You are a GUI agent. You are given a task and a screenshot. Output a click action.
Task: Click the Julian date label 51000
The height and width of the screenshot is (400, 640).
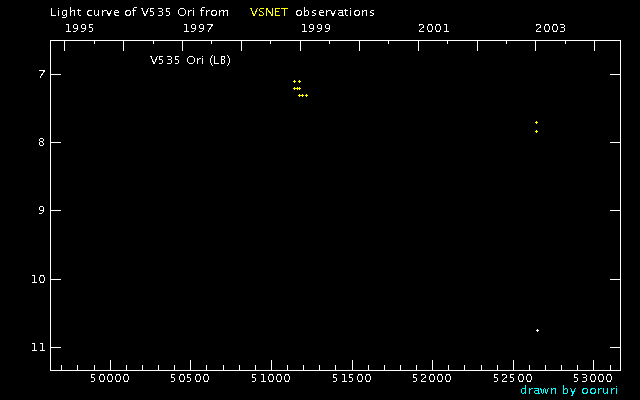point(271,378)
